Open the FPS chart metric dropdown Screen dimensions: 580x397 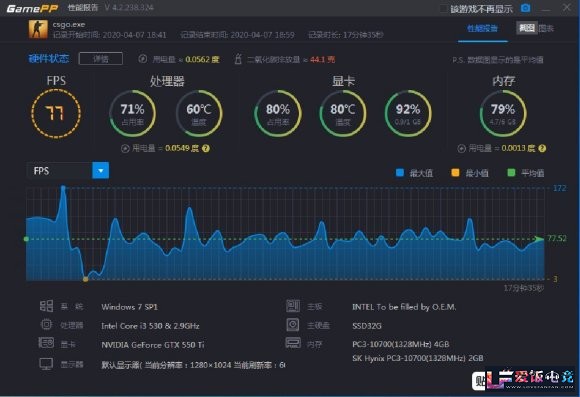68,171
